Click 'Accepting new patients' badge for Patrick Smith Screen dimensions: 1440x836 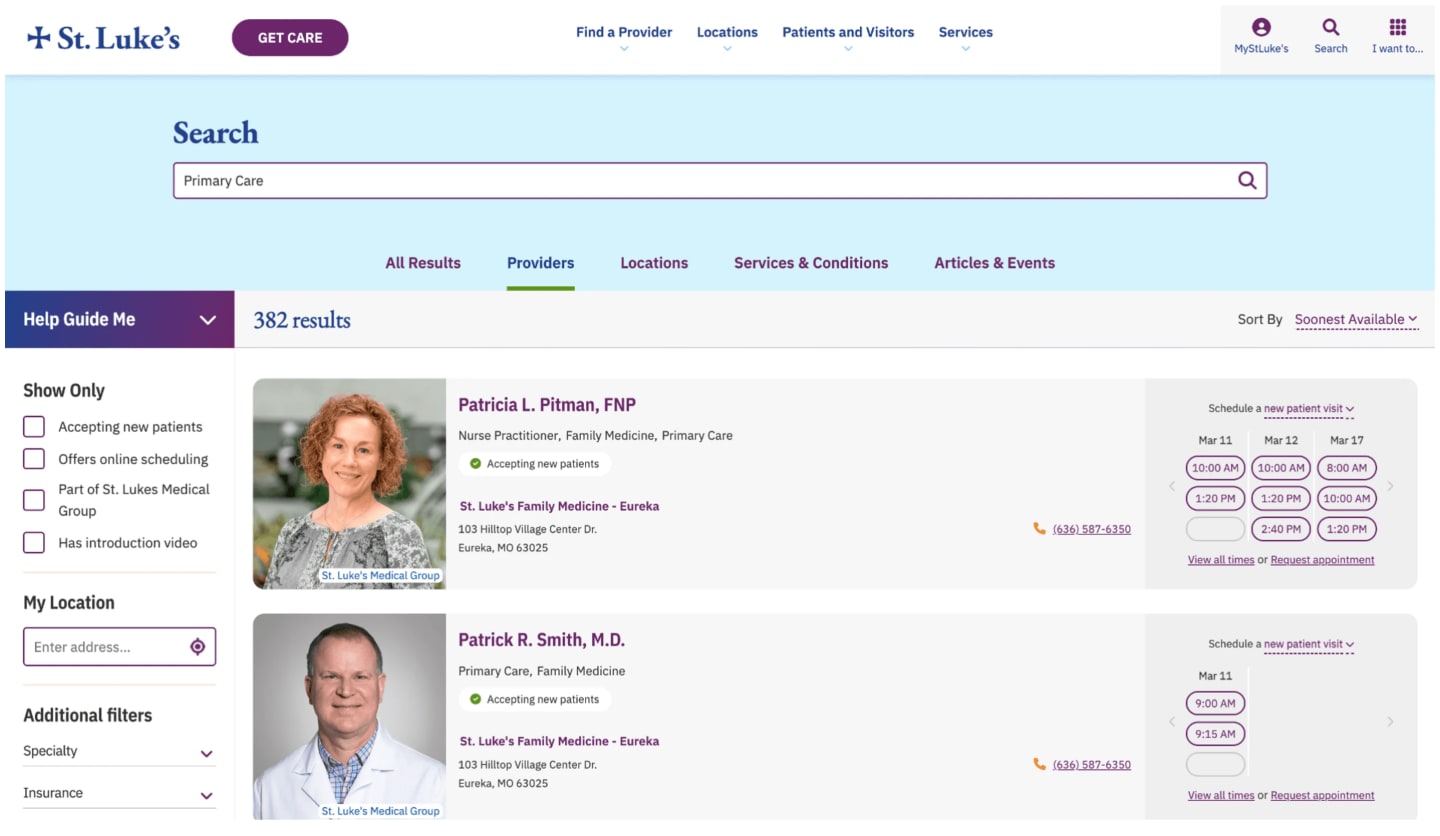pos(535,699)
